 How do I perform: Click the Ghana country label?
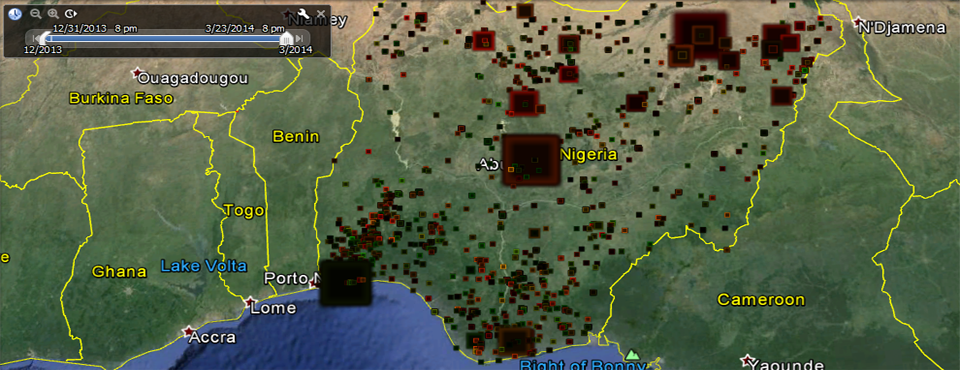coord(119,271)
